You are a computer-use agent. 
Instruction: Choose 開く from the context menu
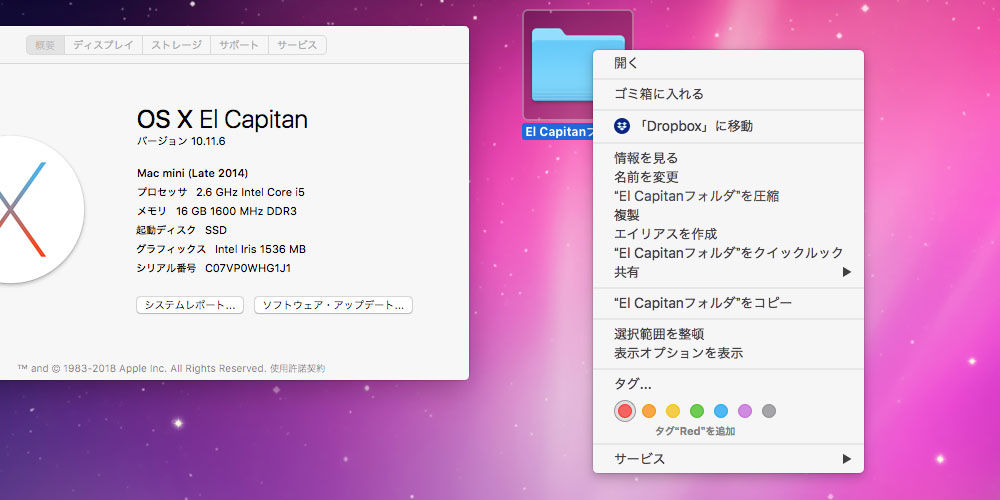pyautogui.click(x=728, y=63)
